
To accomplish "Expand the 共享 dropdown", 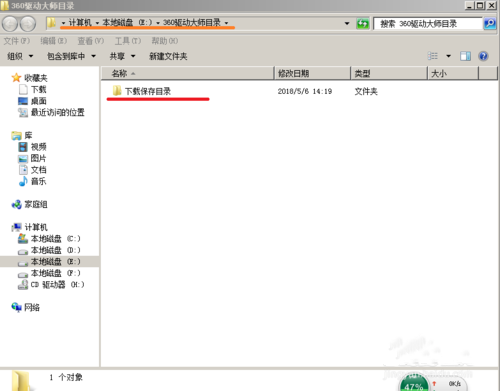I will coord(122,56).
